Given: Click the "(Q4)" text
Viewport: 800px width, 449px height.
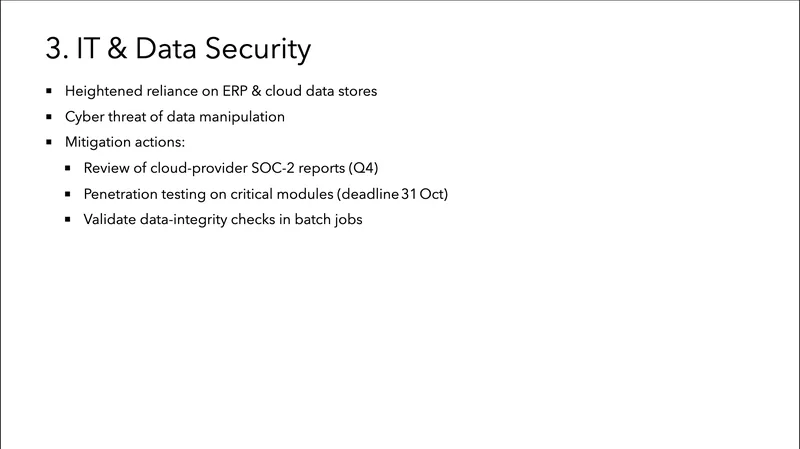Looking at the screenshot, I should coord(363,169).
